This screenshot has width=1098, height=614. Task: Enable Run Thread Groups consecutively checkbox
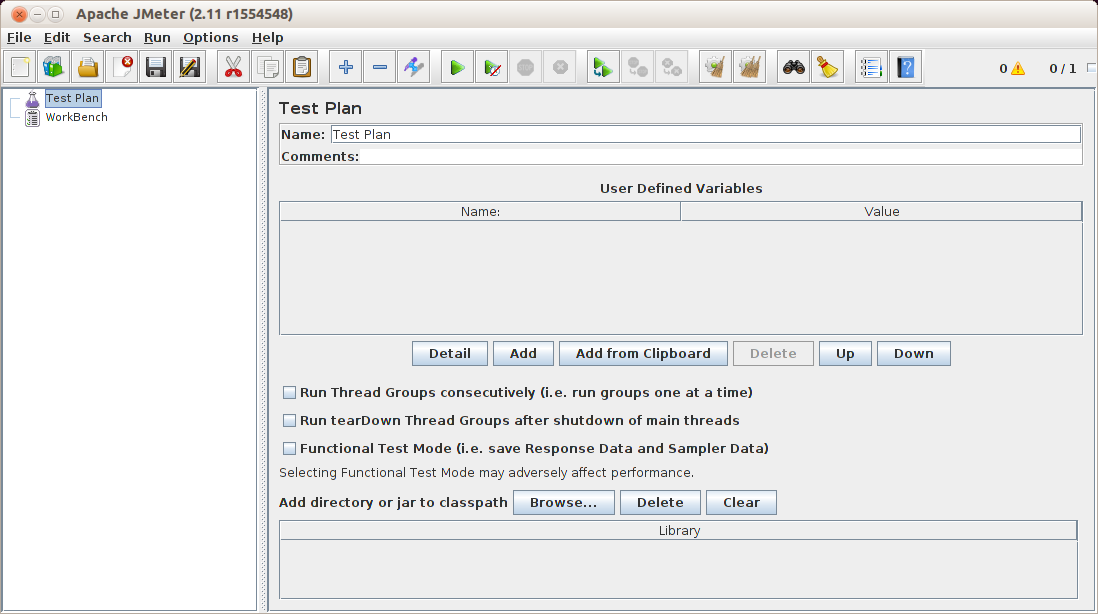click(x=289, y=393)
